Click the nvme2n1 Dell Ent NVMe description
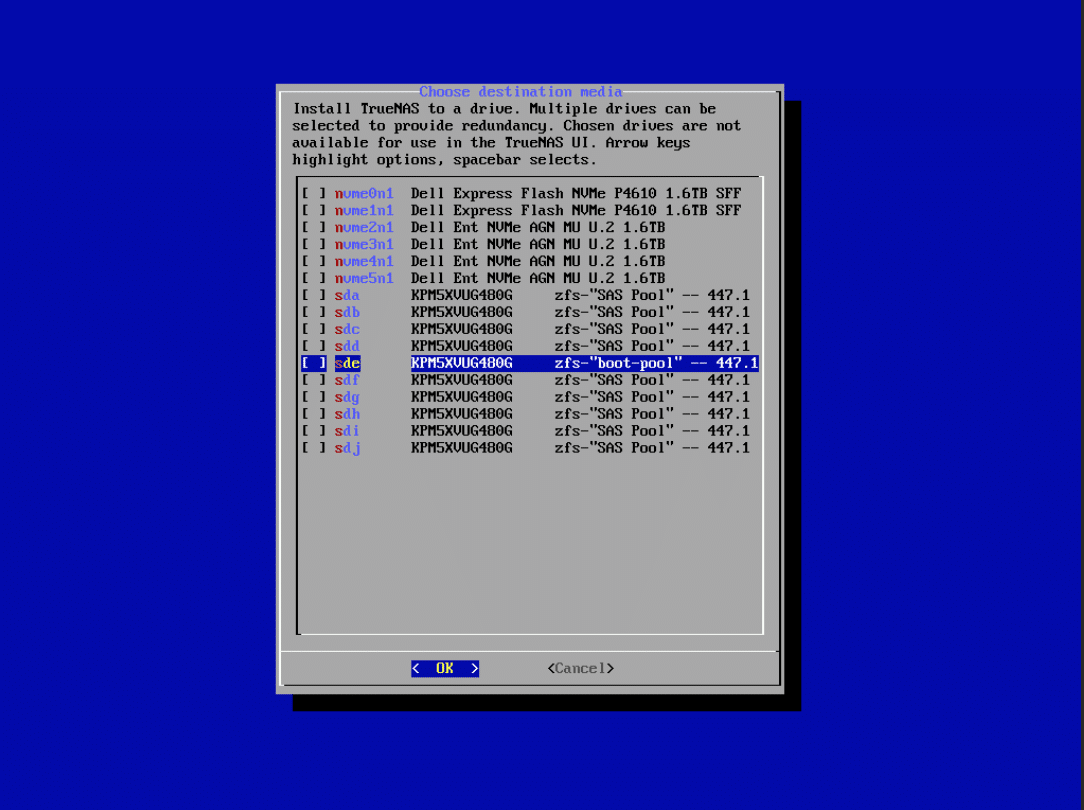 538,227
